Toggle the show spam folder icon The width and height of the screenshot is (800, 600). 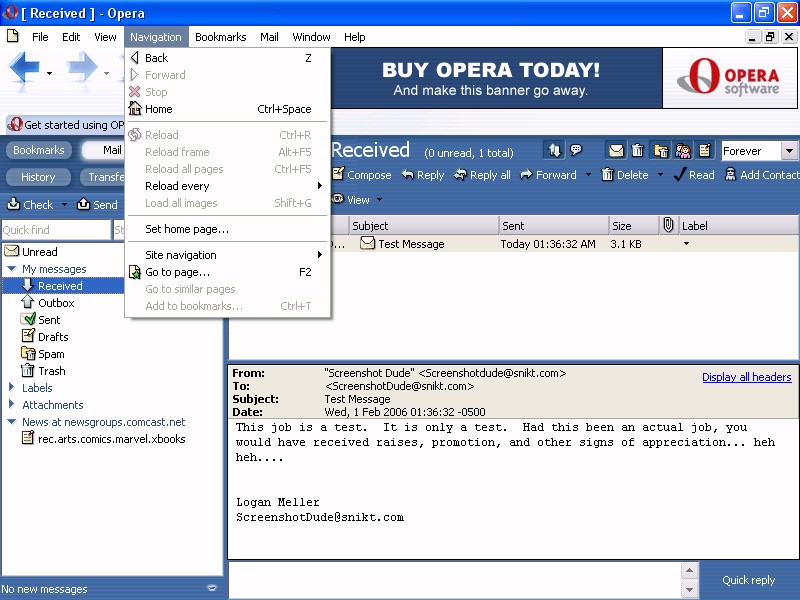(x=661, y=151)
